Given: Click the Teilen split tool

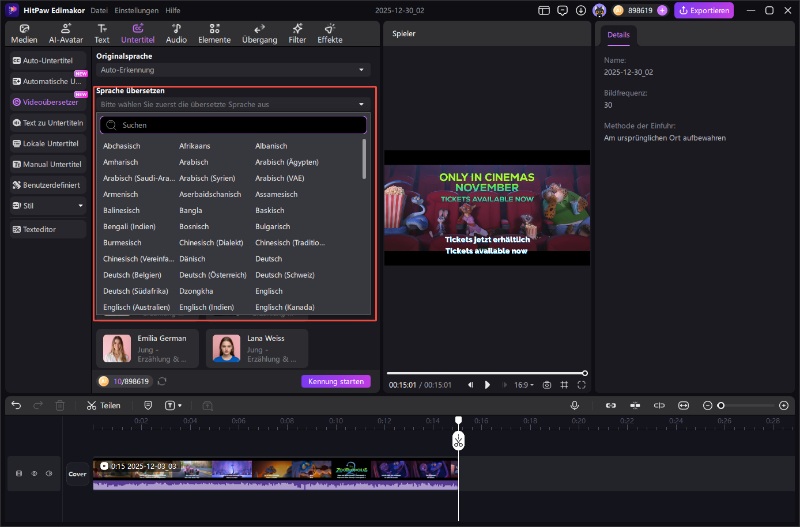Looking at the screenshot, I should coord(103,405).
